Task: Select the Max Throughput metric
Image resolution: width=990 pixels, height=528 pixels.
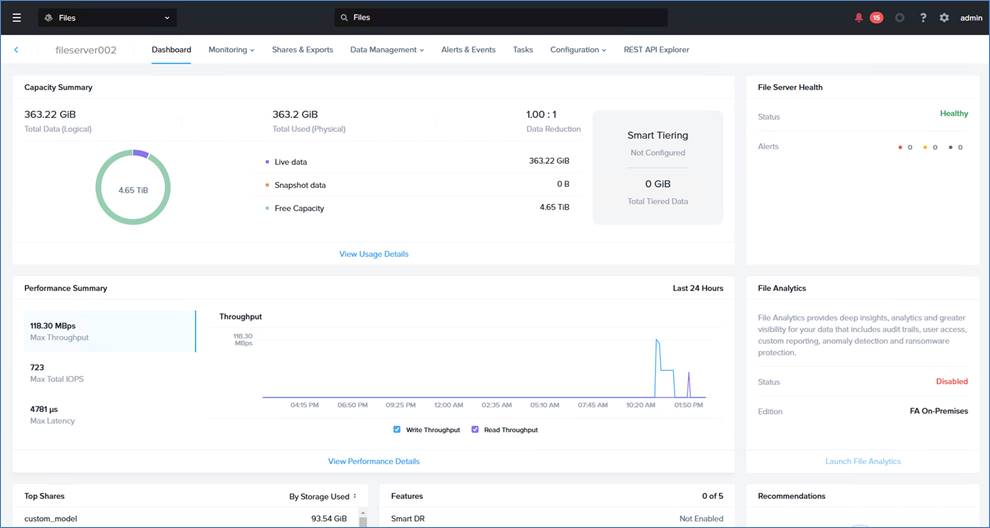Action: 109,331
